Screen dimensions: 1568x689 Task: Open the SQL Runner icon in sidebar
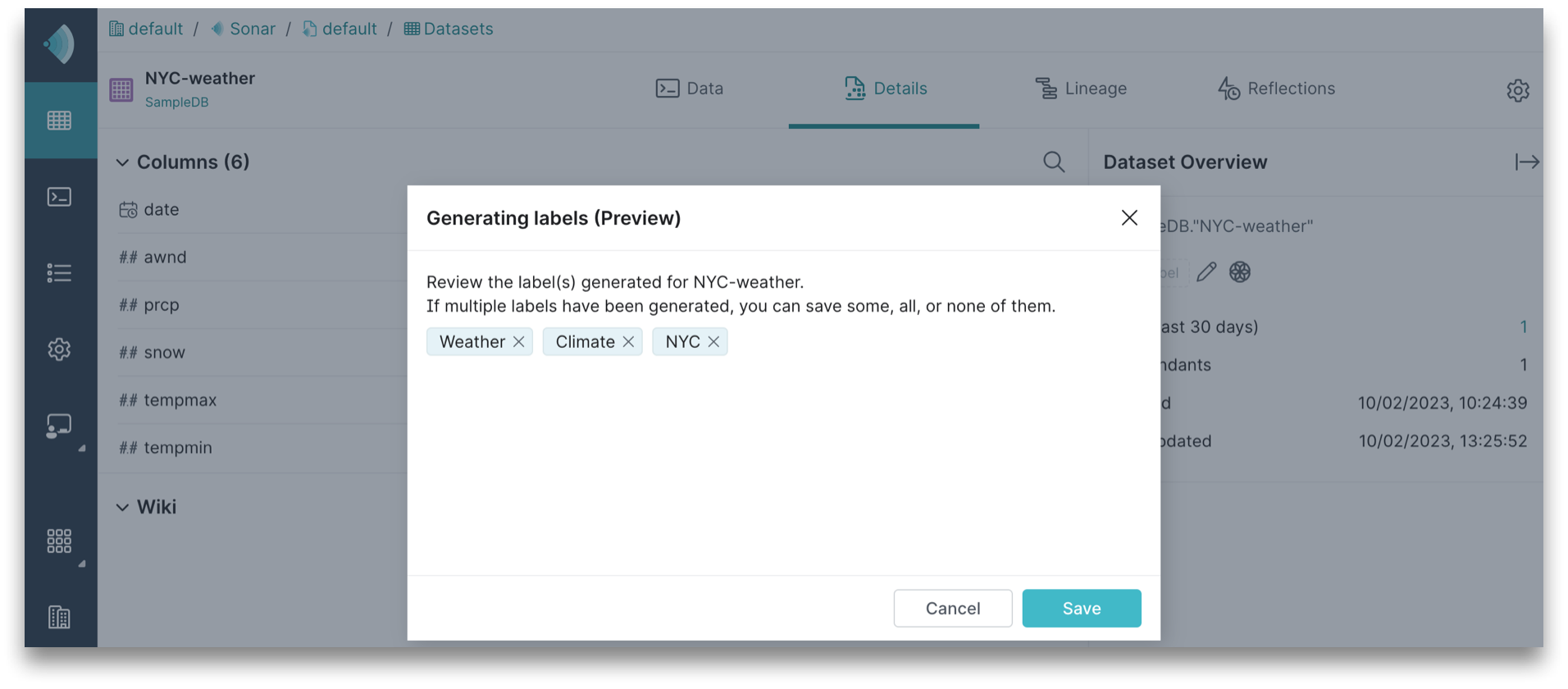[60, 197]
